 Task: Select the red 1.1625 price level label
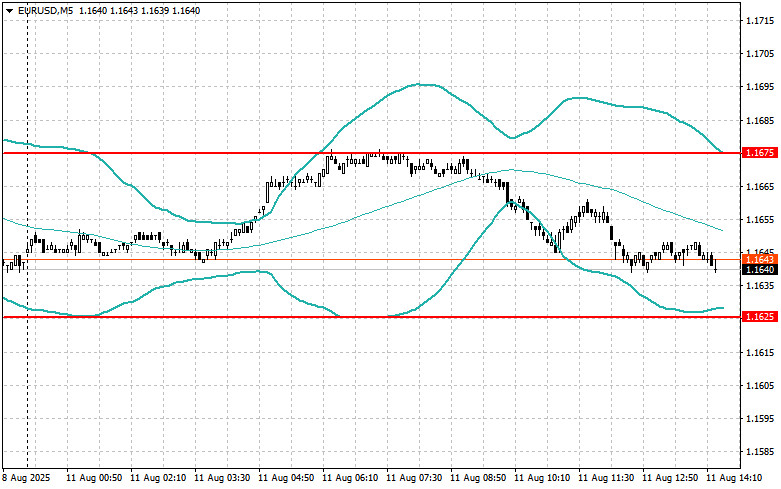tap(759, 317)
